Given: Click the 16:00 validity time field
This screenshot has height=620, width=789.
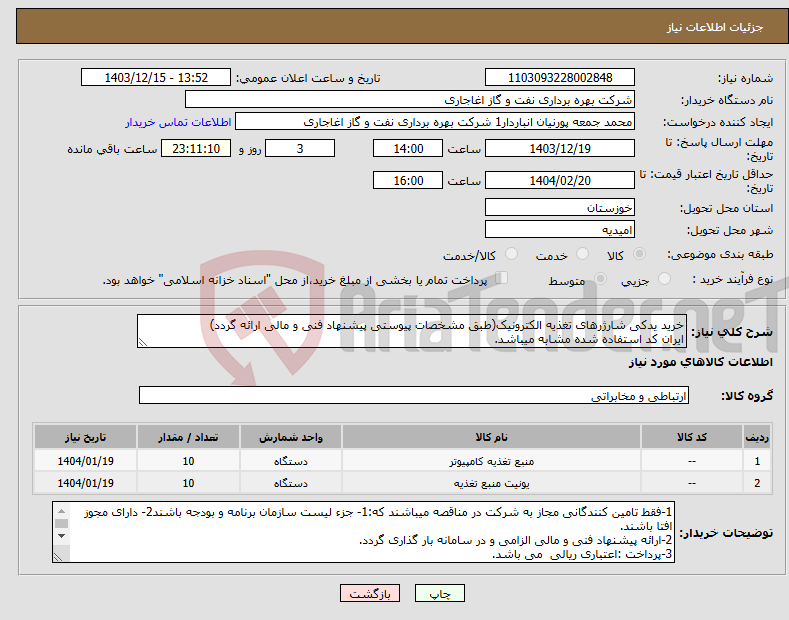Looking at the screenshot, I should point(408,180).
